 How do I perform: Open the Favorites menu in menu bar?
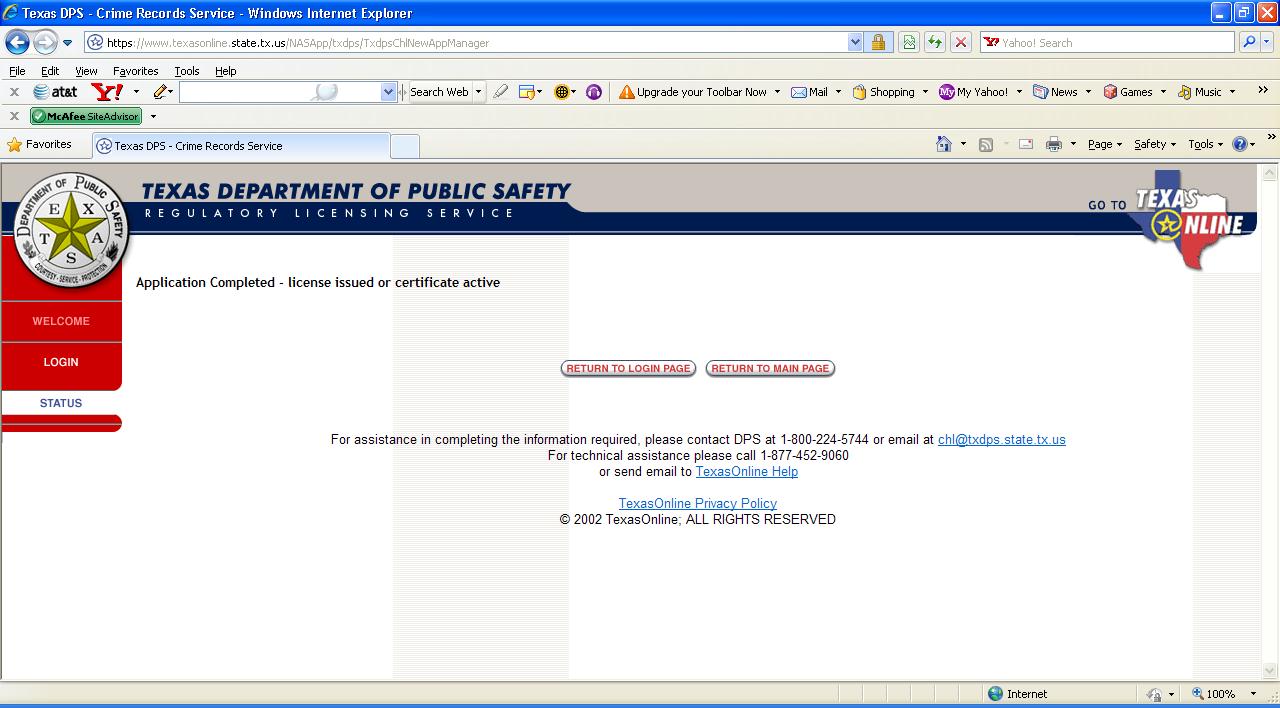135,71
